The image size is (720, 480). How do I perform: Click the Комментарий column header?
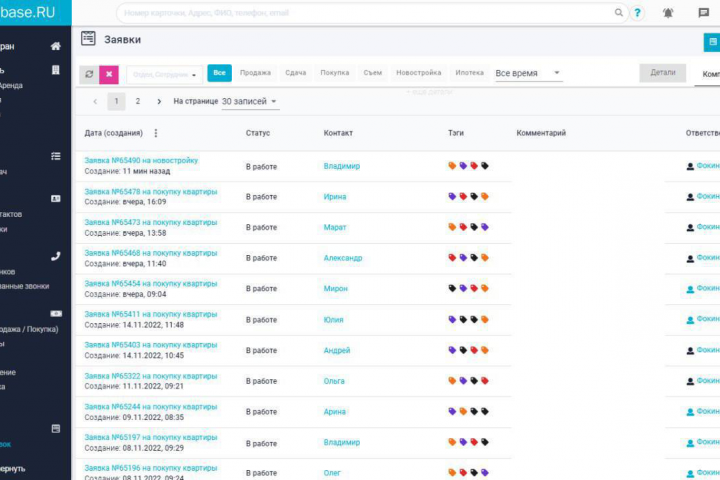541,133
